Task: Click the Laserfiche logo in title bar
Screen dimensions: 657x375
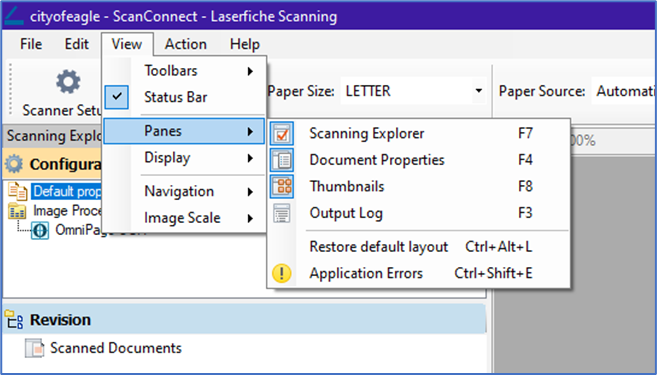Action: click(14, 16)
